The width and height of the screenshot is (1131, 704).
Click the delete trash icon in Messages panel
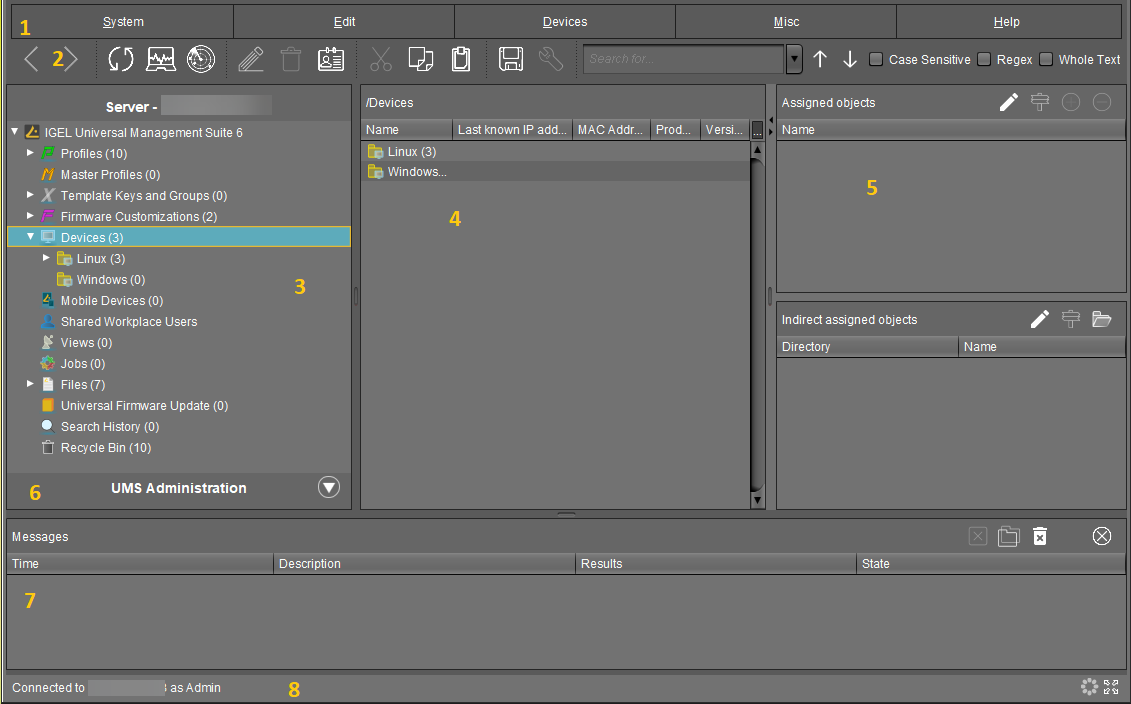(x=1040, y=536)
